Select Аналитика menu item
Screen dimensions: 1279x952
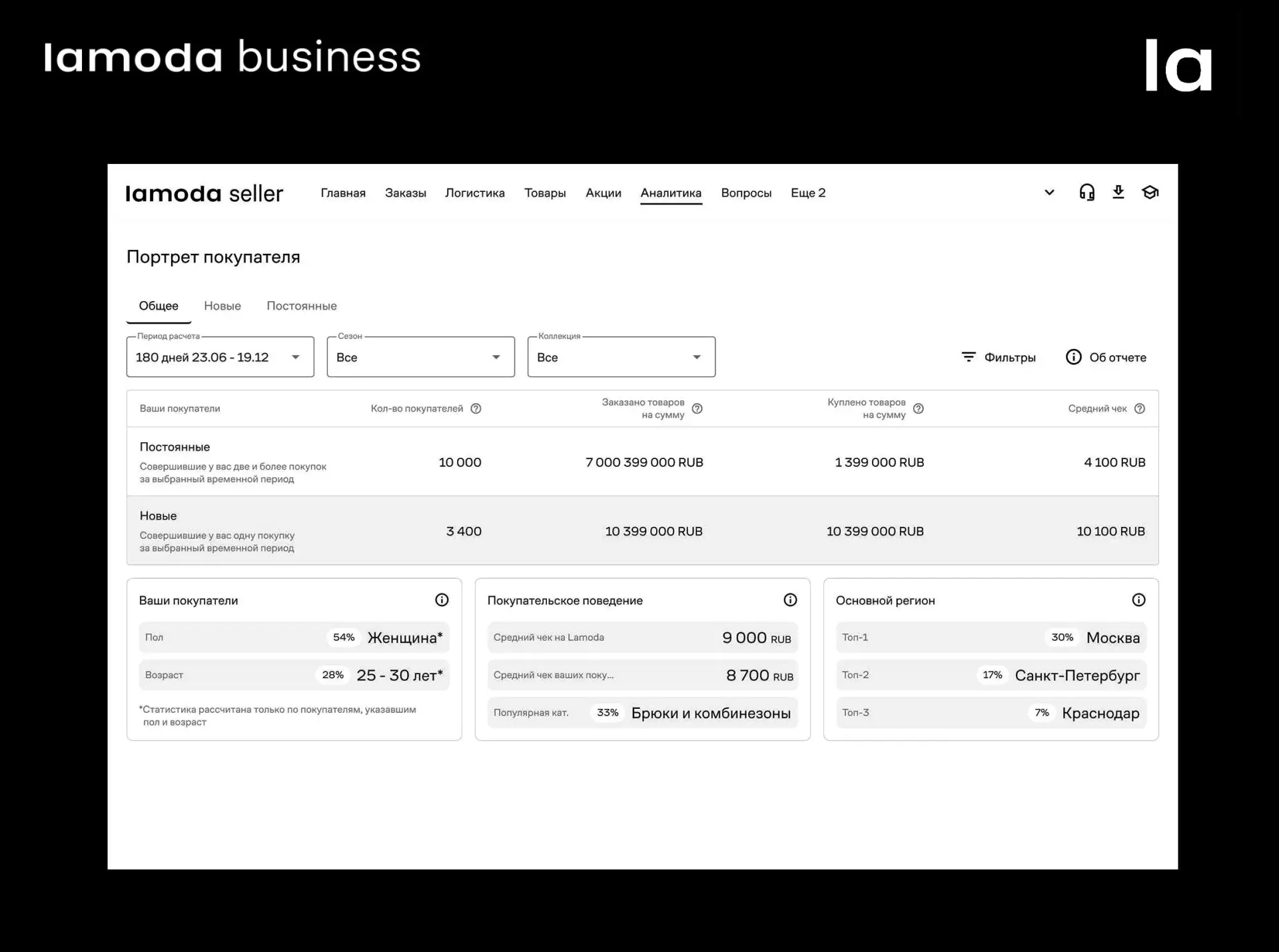pos(671,193)
